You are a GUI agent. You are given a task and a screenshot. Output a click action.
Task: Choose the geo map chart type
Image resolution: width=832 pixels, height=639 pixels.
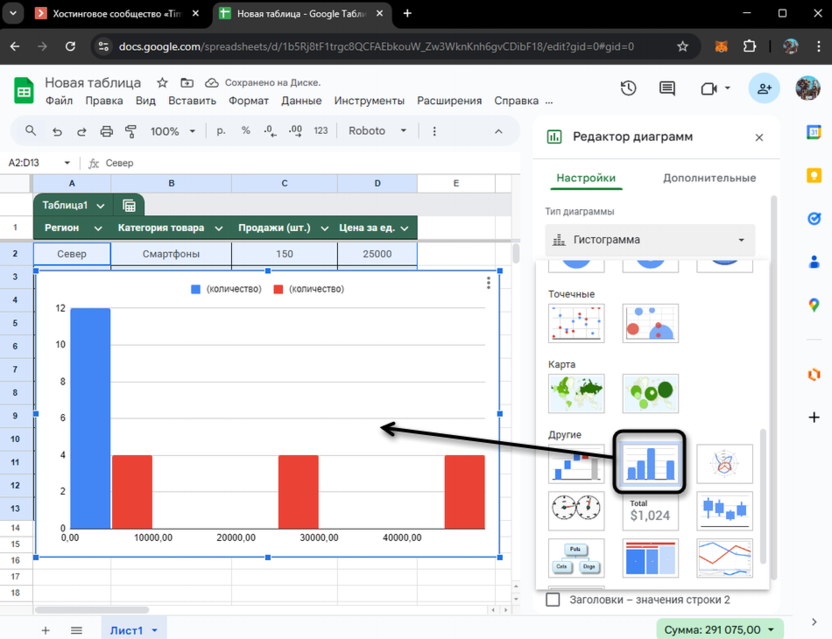pos(576,393)
